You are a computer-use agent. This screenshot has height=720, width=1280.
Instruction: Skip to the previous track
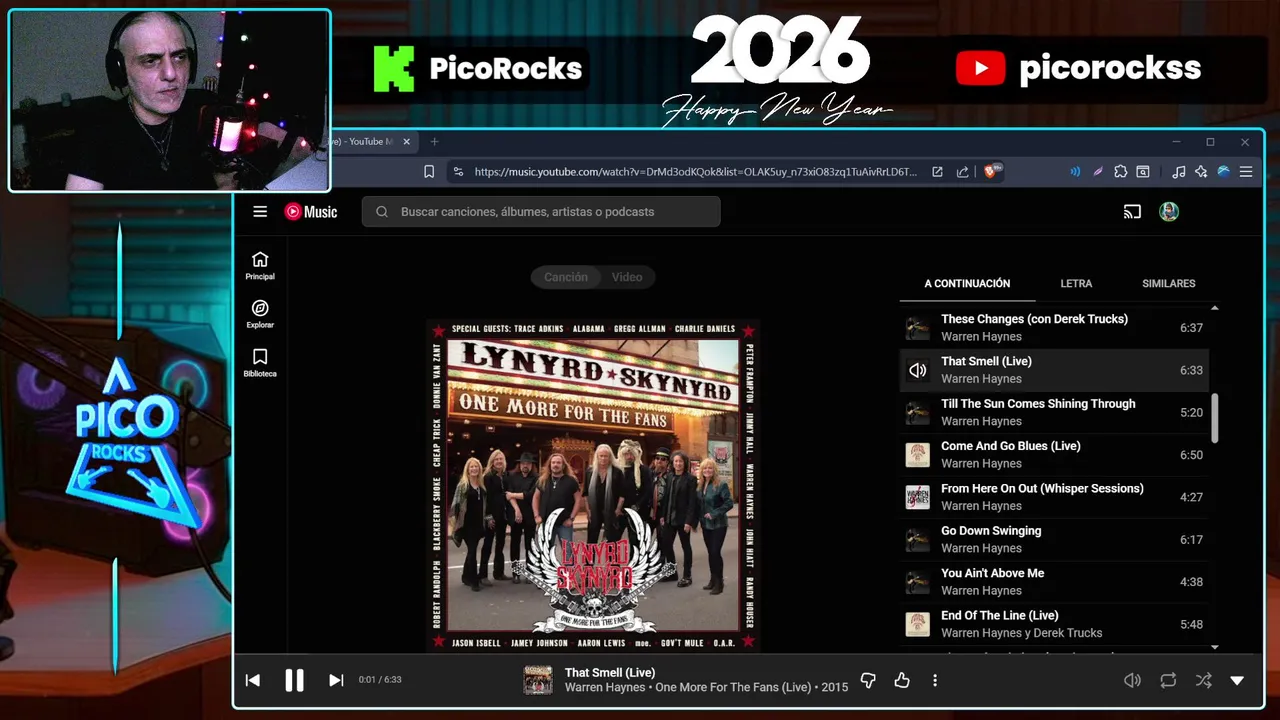[253, 680]
